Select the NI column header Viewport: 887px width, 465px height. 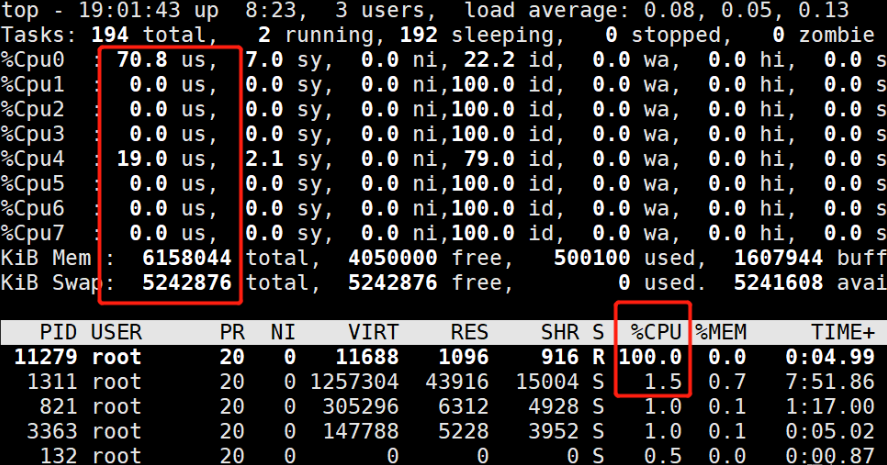point(283,333)
